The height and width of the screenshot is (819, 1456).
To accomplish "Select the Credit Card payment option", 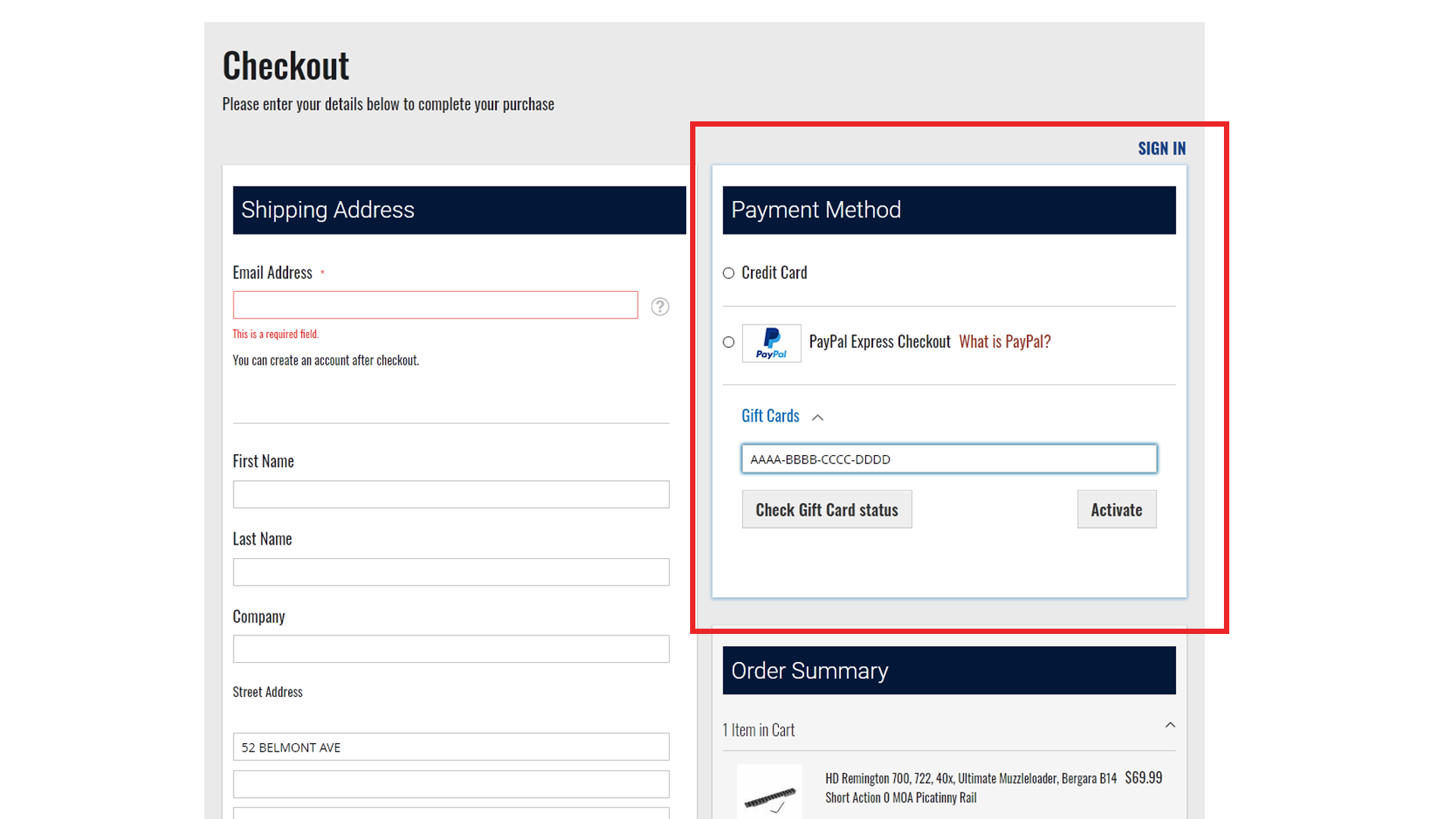I will coord(729,273).
